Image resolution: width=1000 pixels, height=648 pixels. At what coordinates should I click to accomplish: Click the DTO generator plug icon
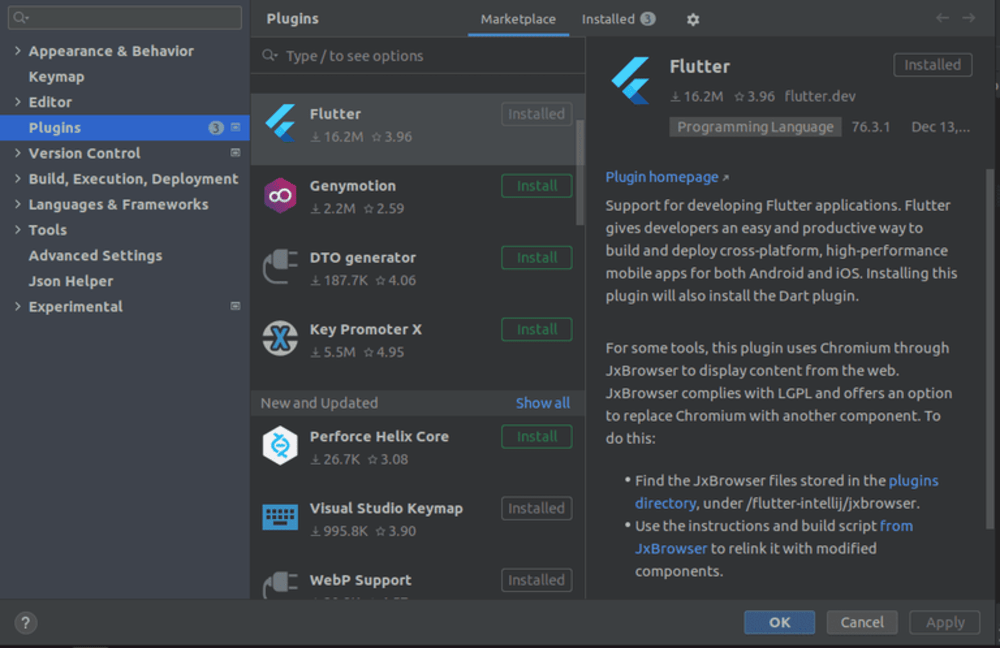click(x=280, y=267)
